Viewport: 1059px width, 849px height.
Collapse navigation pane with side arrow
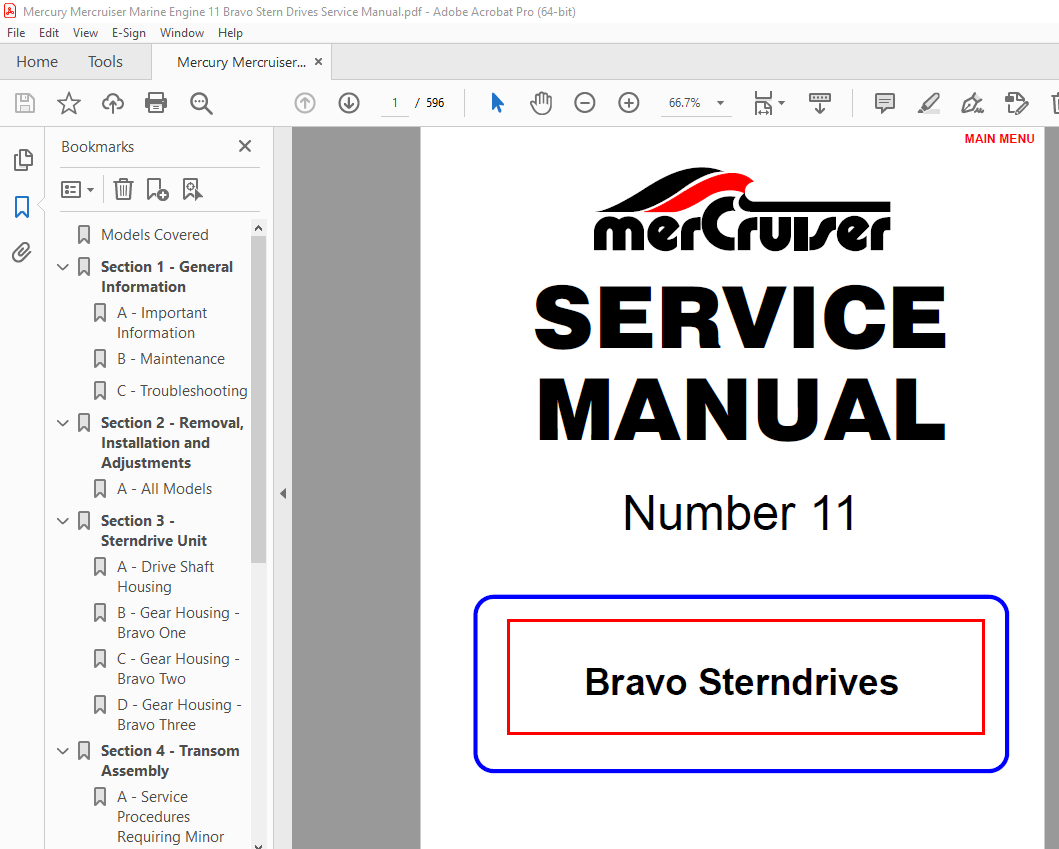click(283, 493)
